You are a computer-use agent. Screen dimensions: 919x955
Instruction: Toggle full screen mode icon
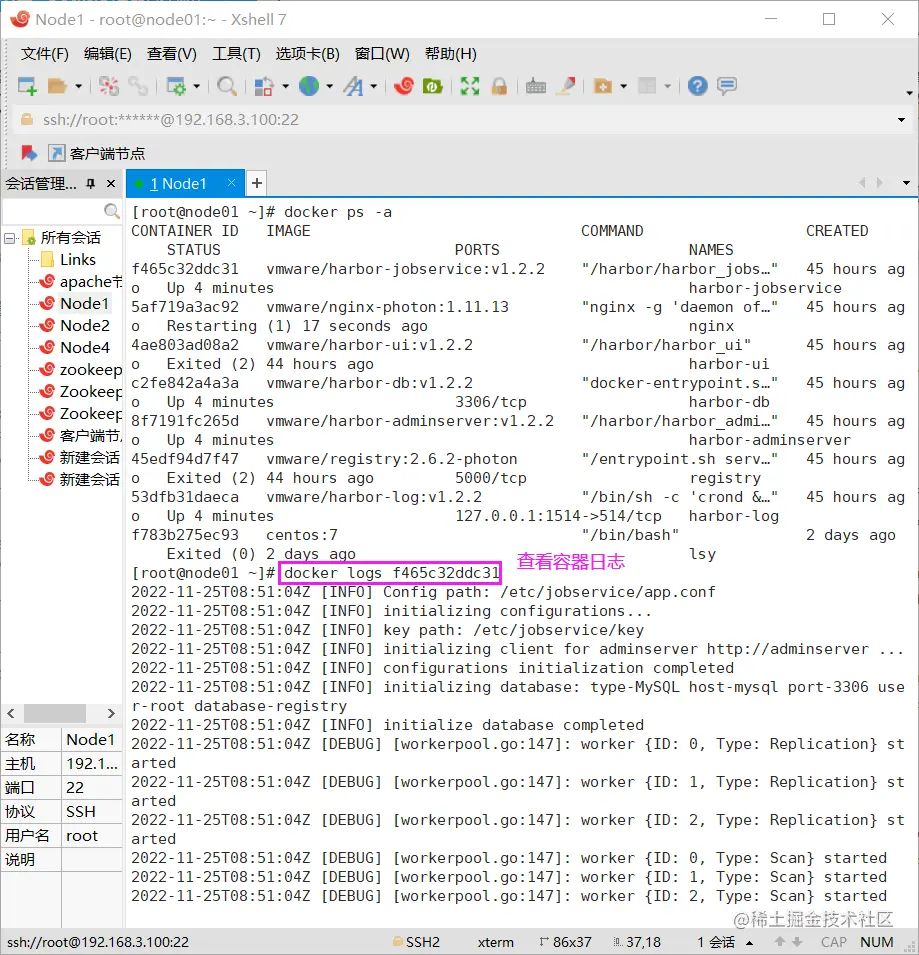(x=470, y=86)
